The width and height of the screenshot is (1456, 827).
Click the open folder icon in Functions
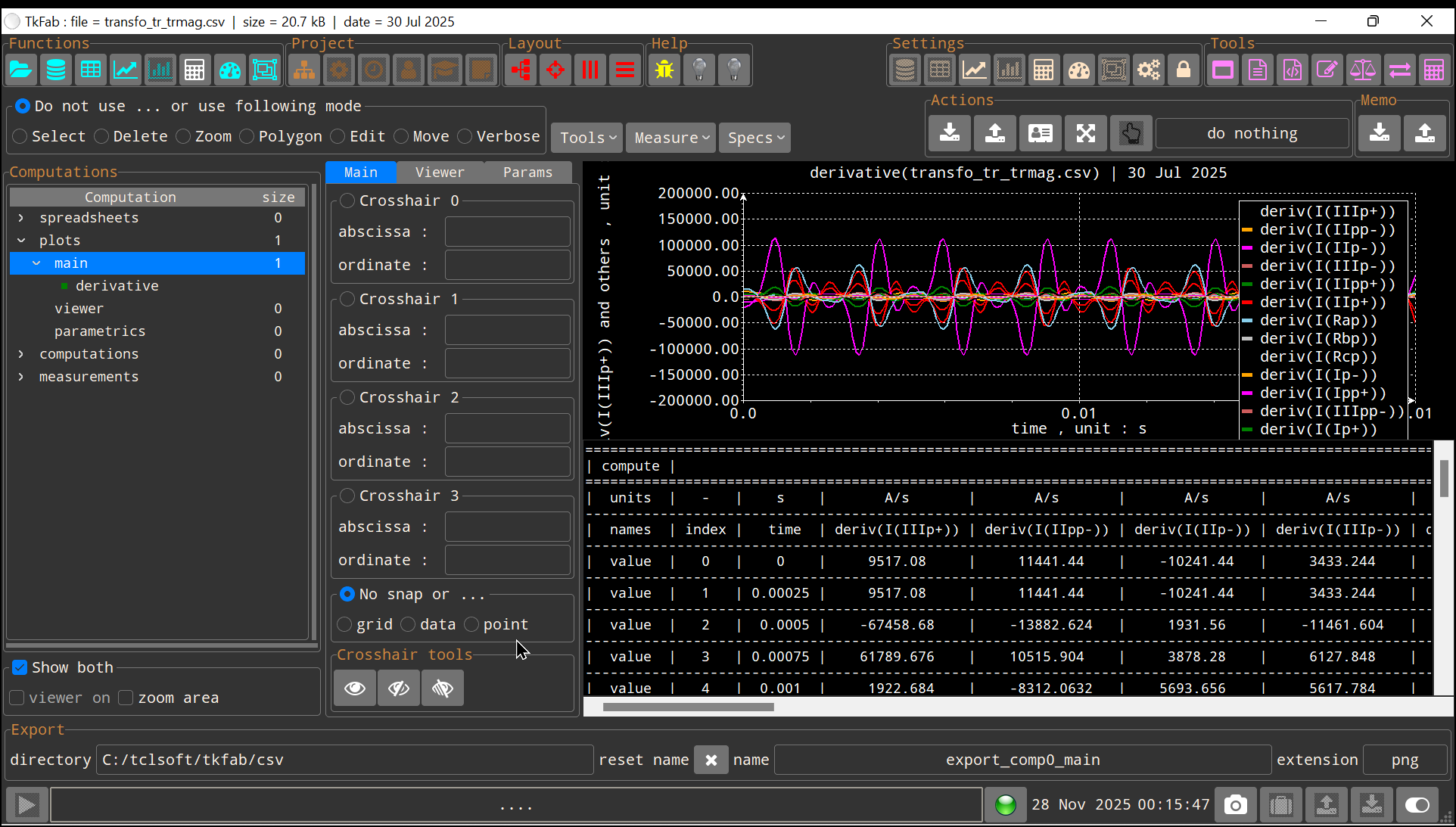click(x=21, y=70)
